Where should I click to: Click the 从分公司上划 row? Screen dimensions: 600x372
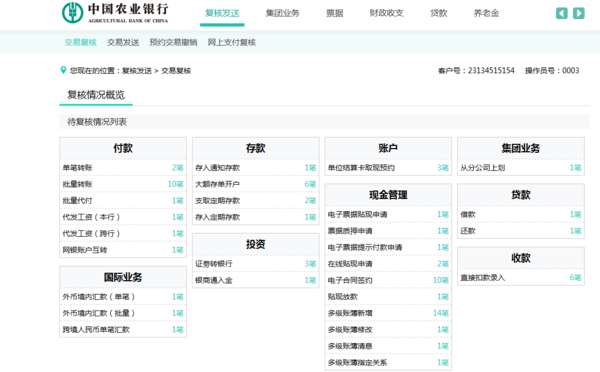[521, 168]
